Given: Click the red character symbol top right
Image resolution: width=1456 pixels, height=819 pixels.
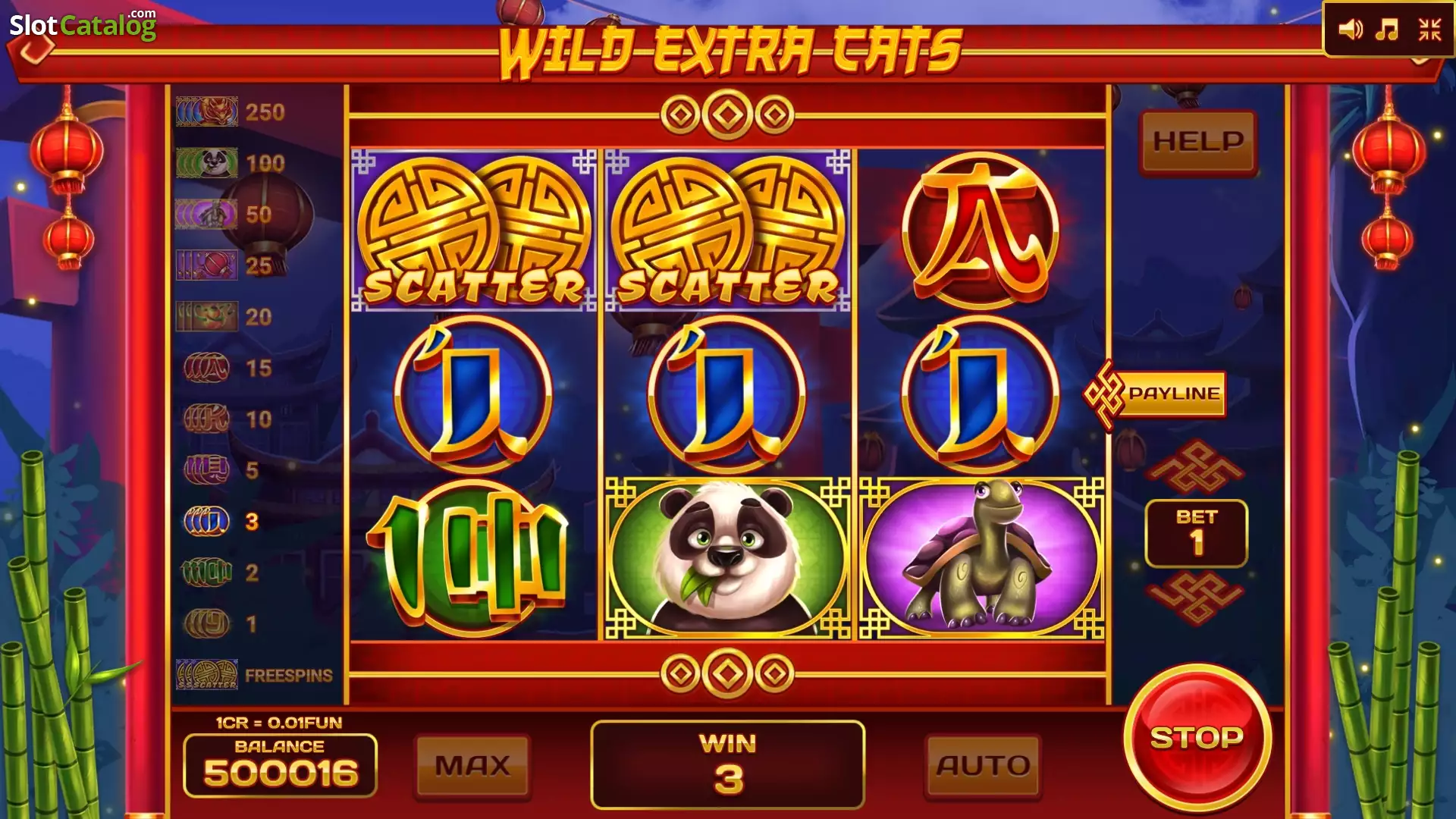Looking at the screenshot, I should pyautogui.click(x=981, y=231).
